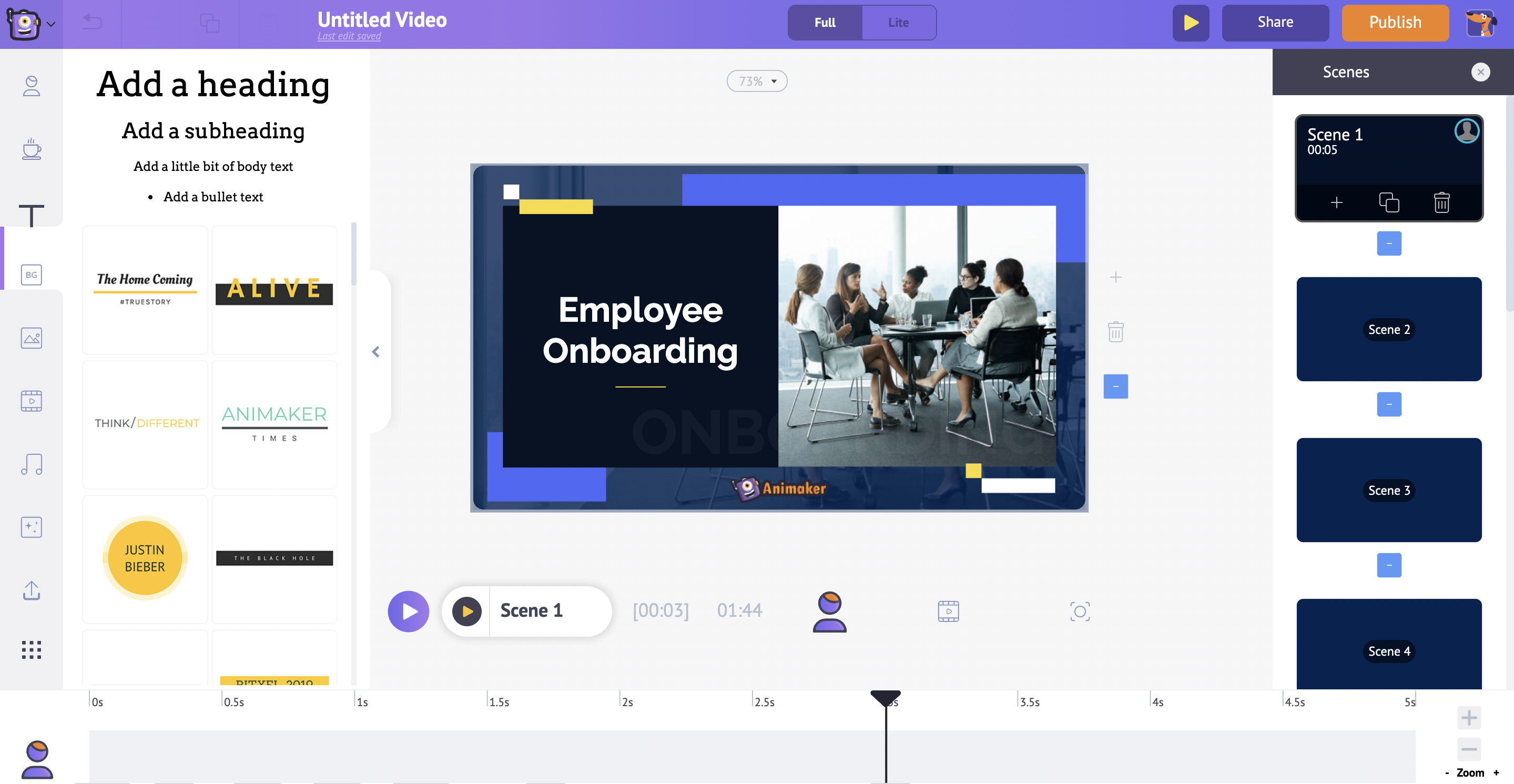This screenshot has width=1514, height=784.
Task: Select the Lite tab in top bar
Action: [x=897, y=22]
